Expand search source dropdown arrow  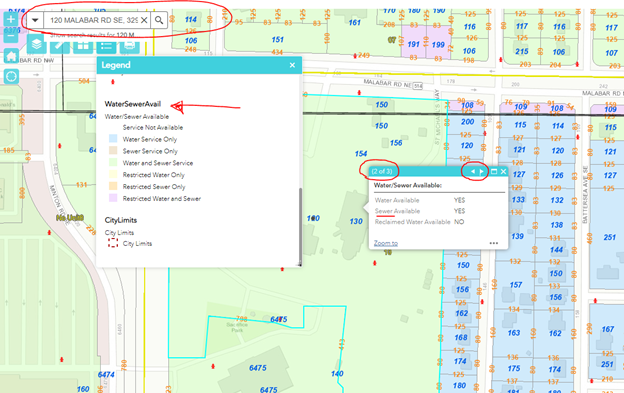click(35, 20)
